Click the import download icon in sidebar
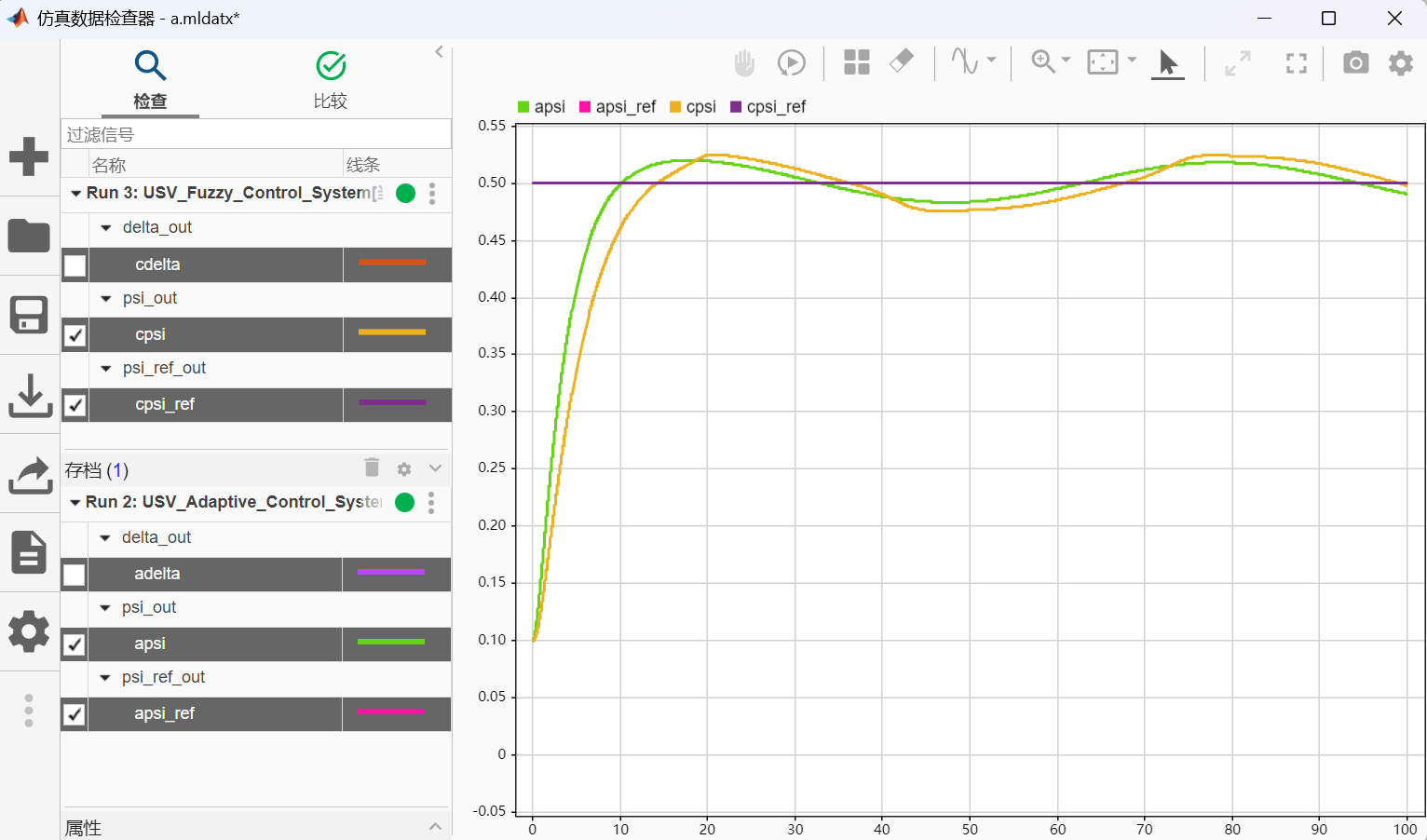Screen dimensions: 1427x840 tap(29, 395)
